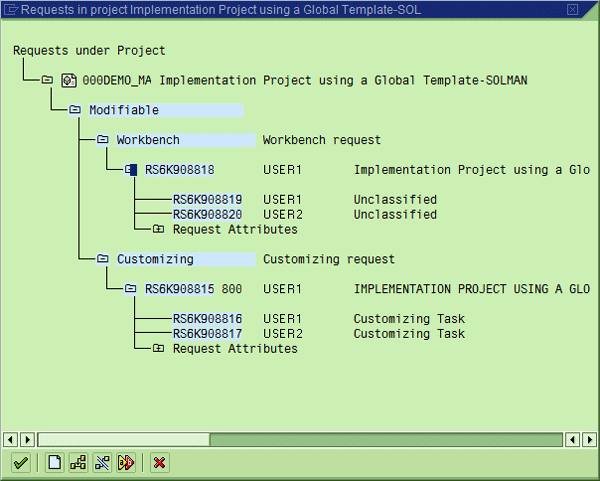The width and height of the screenshot is (600, 481).
Task: Select request RS6K908815
Action: 179,289
